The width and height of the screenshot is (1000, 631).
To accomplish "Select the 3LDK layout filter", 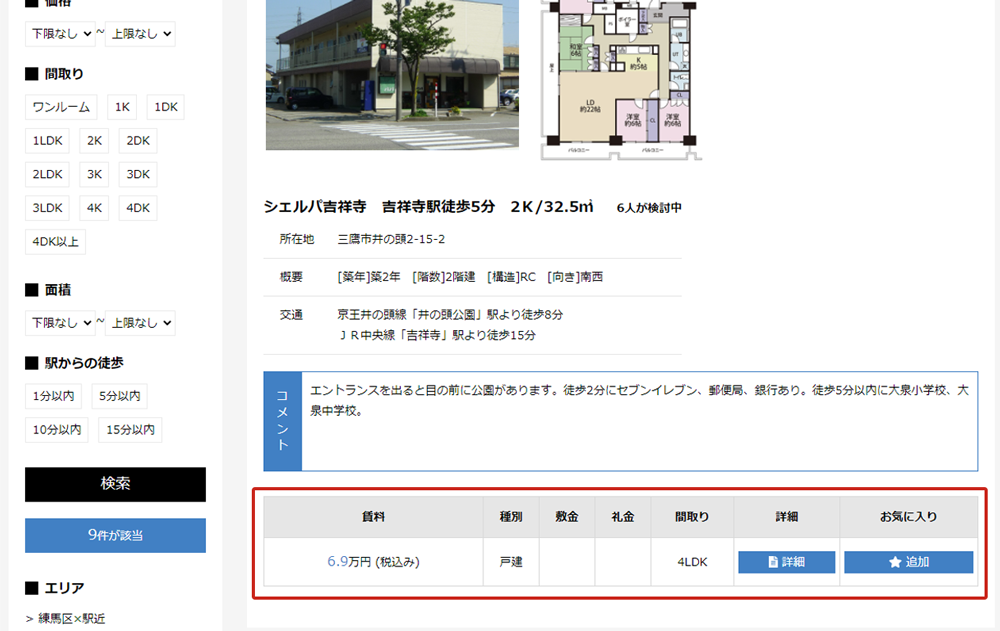I will click(x=47, y=208).
